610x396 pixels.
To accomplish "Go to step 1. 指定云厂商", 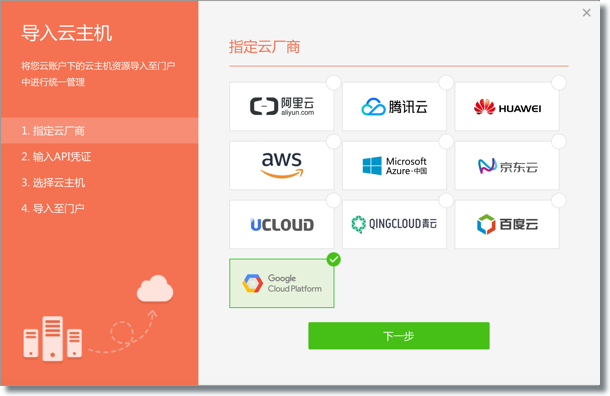I will 100,131.
